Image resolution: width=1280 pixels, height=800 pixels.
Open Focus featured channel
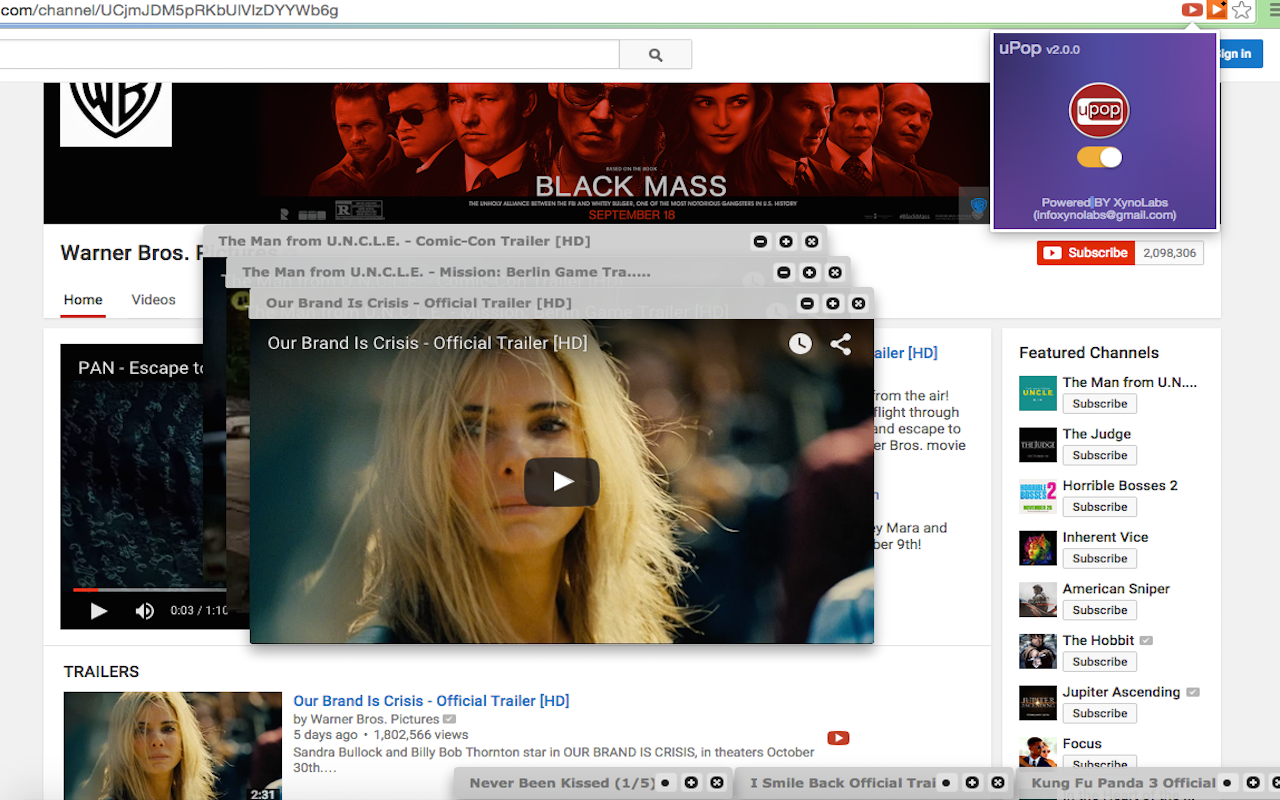(1082, 744)
